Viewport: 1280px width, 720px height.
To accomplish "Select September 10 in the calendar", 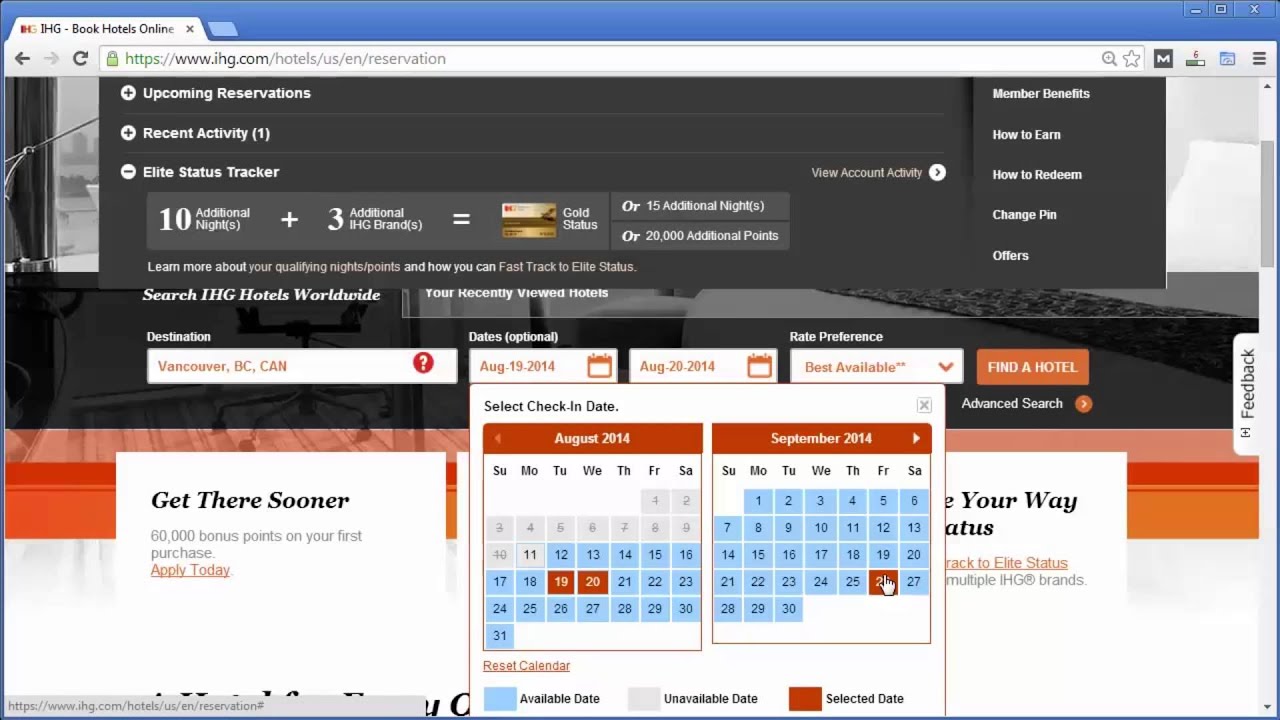I will coord(821,528).
